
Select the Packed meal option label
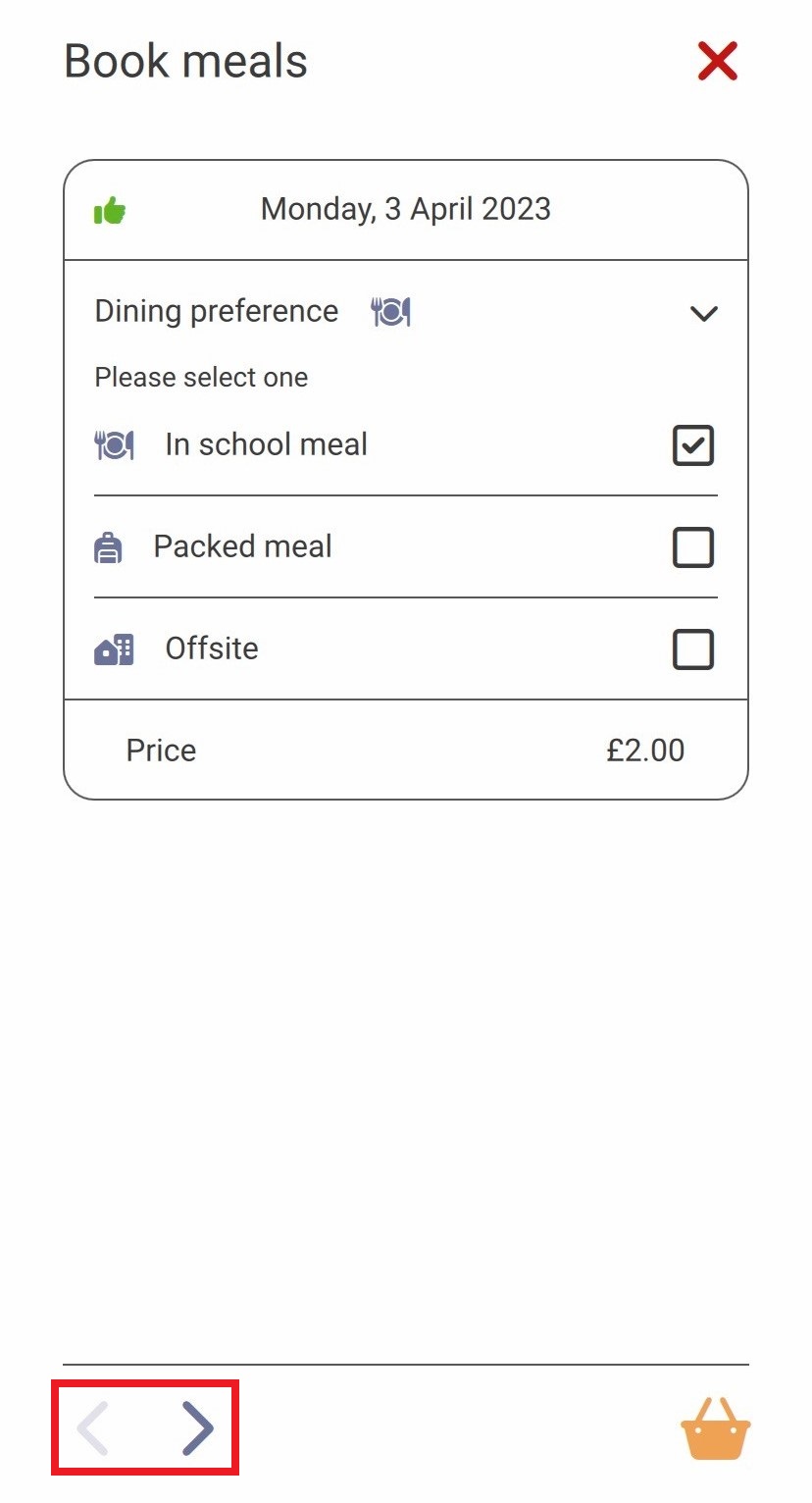coord(243,546)
